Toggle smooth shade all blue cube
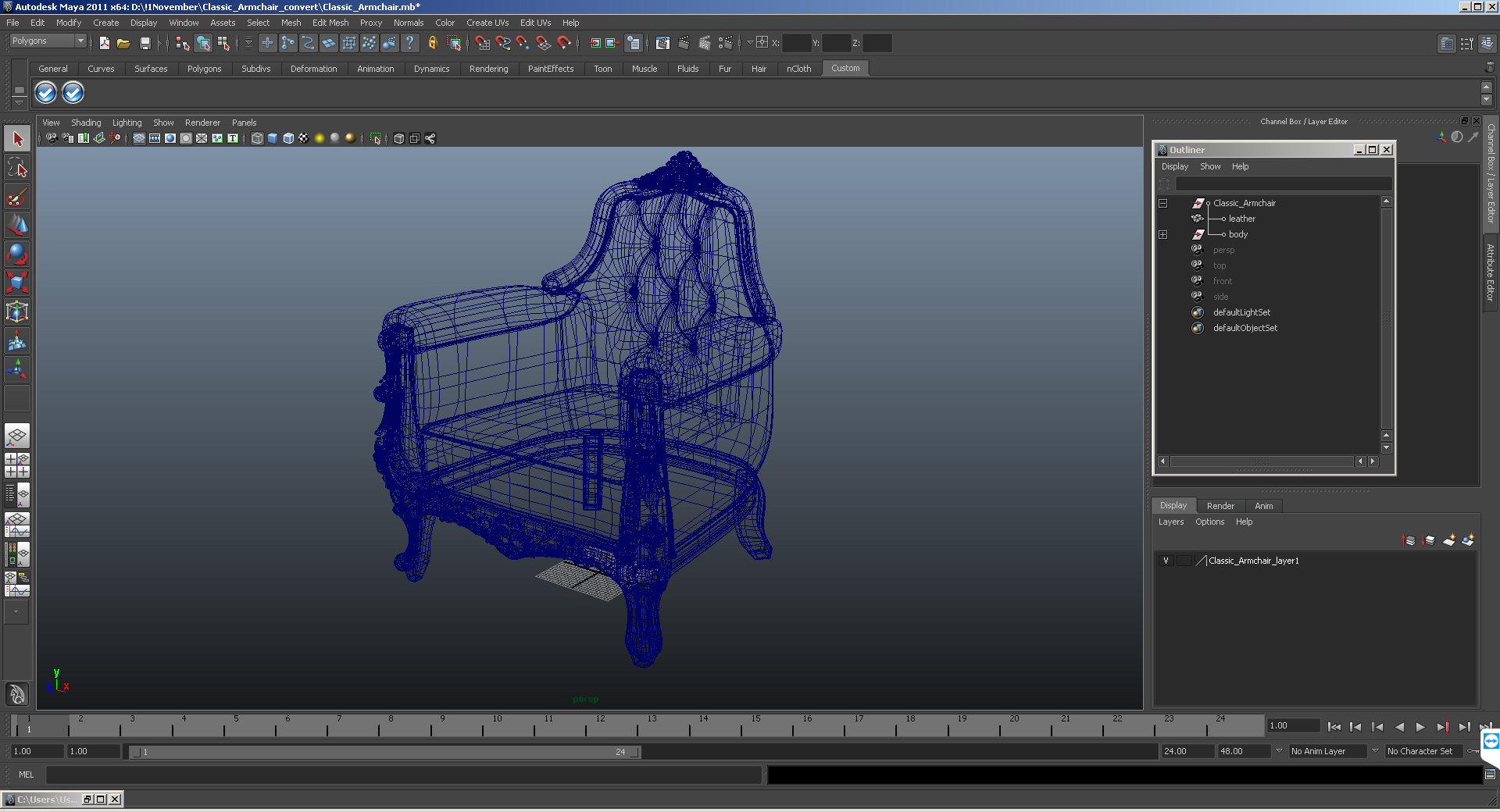The height and width of the screenshot is (812, 1500). pyautogui.click(x=273, y=138)
